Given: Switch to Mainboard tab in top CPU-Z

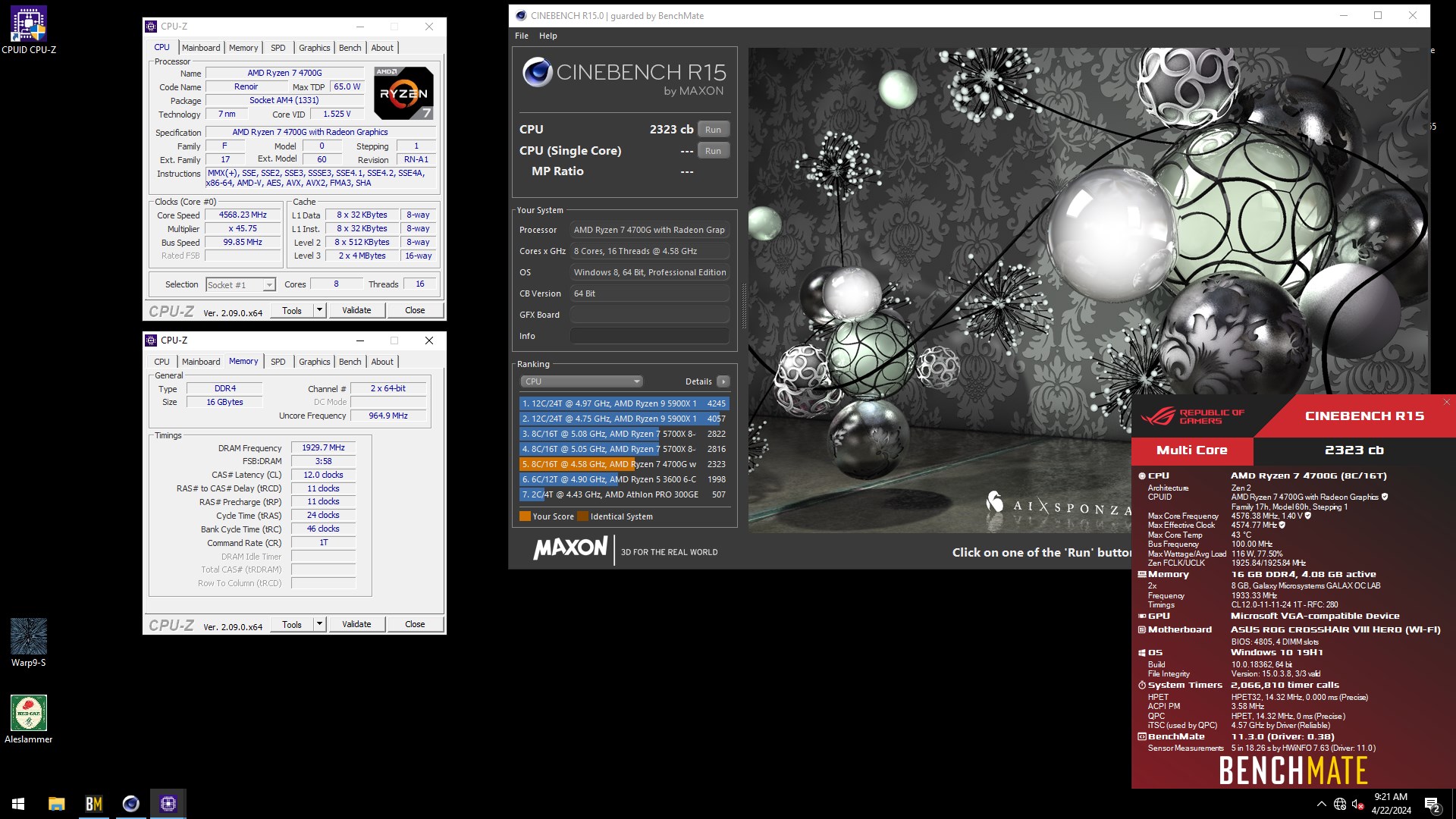Looking at the screenshot, I should pyautogui.click(x=201, y=48).
